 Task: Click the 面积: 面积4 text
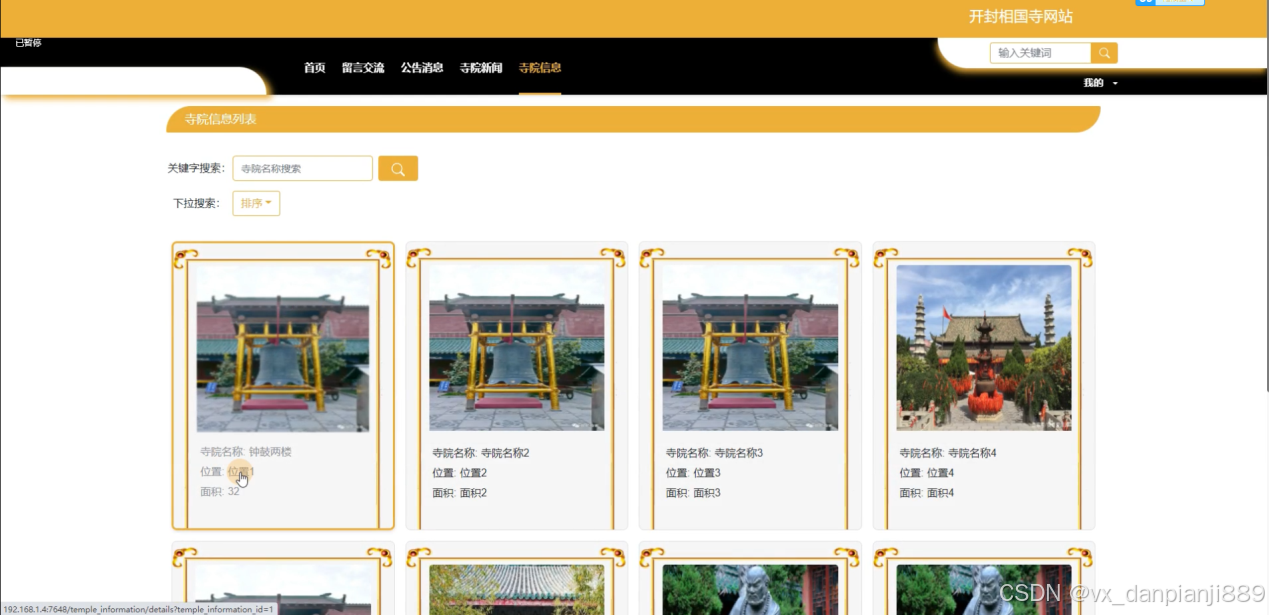(x=927, y=493)
